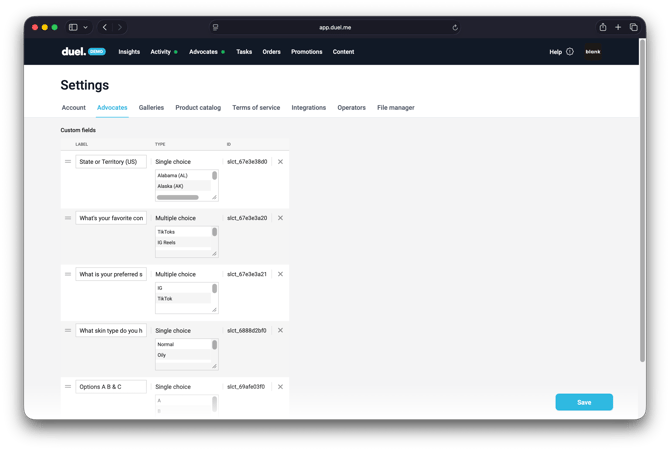
Task: Reload the page using refresh icon
Action: [455, 27]
